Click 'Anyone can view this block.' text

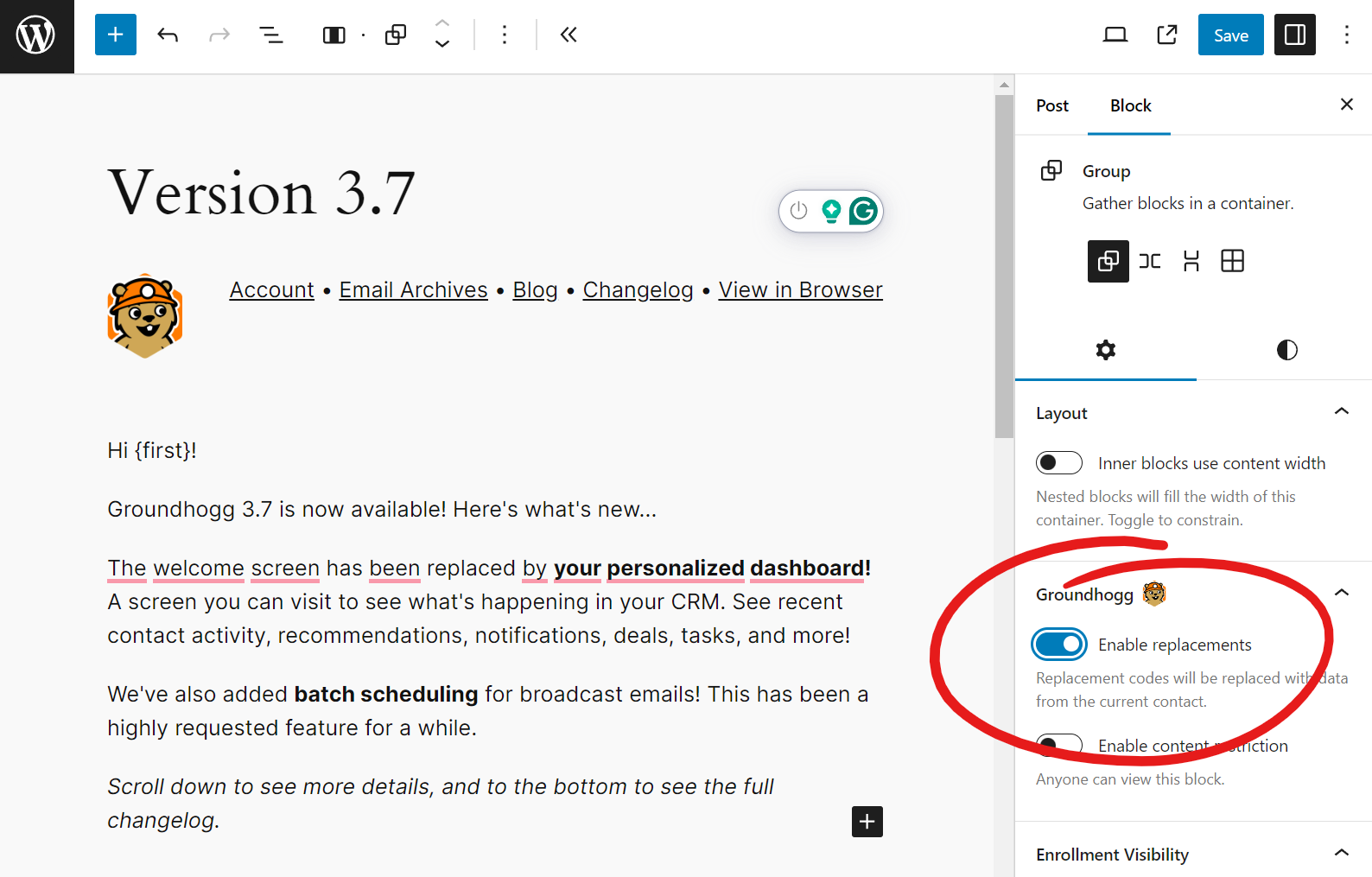coord(1130,779)
